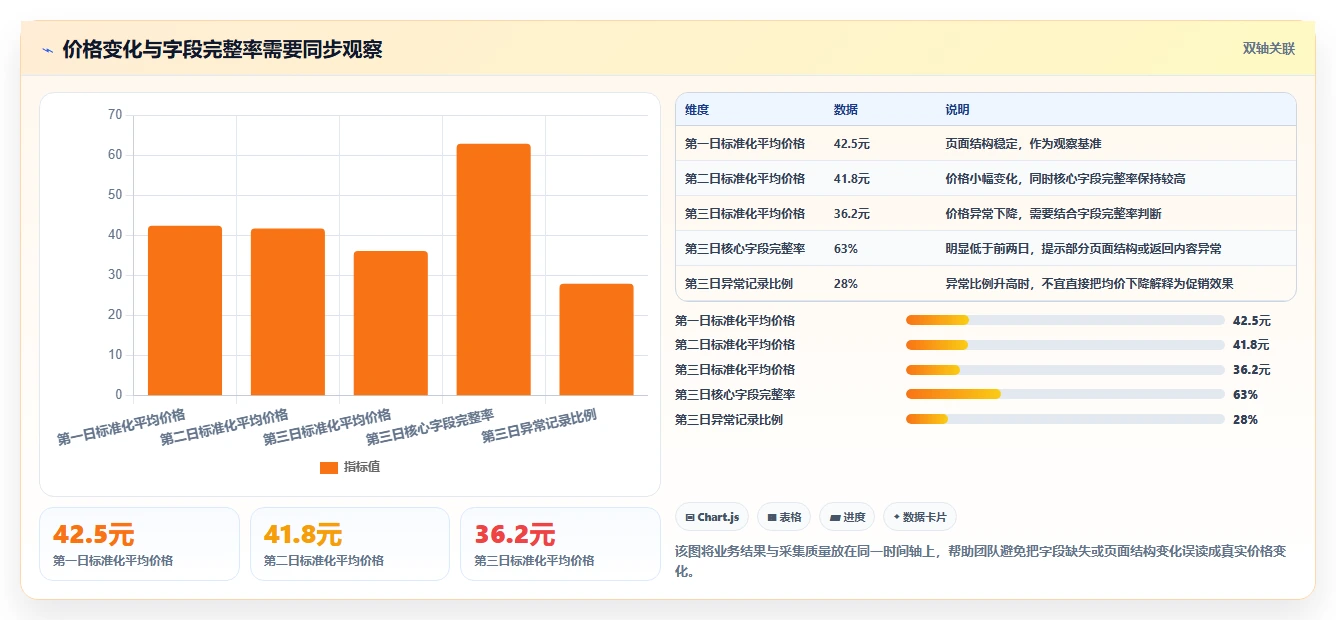Click the 28% value in the table
This screenshot has width=1336, height=620.
pos(845,284)
